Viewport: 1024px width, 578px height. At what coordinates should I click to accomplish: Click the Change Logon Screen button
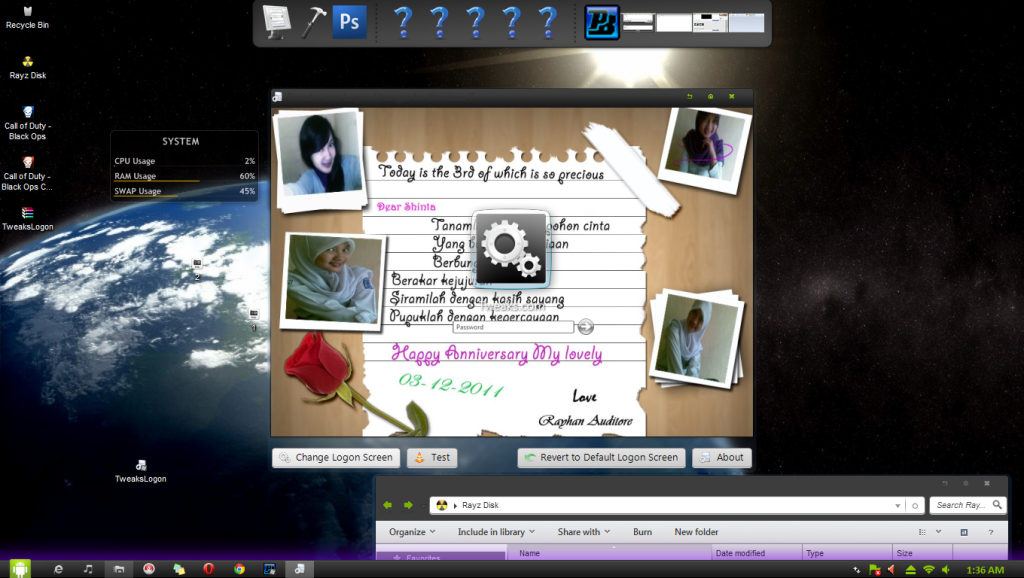click(x=336, y=457)
